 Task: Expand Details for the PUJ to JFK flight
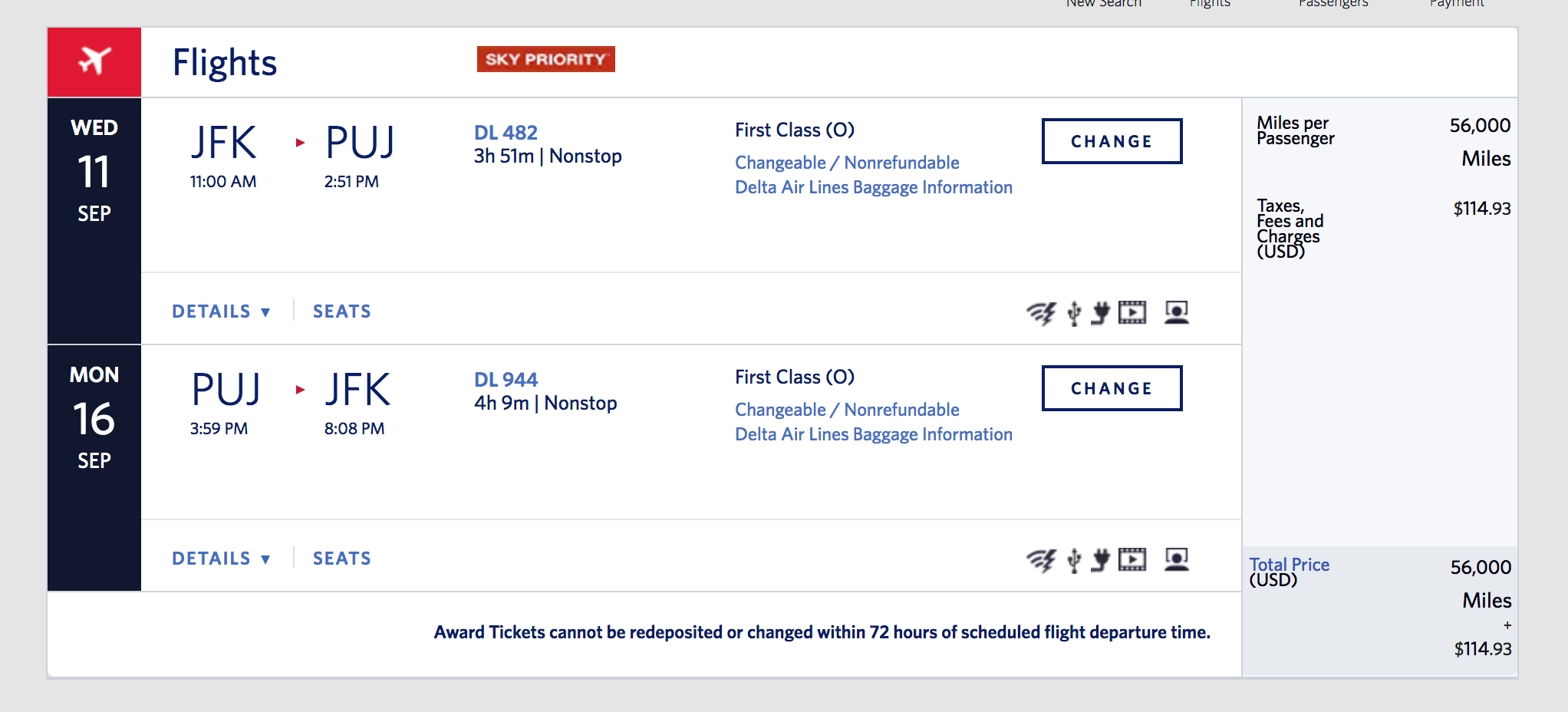(x=221, y=559)
